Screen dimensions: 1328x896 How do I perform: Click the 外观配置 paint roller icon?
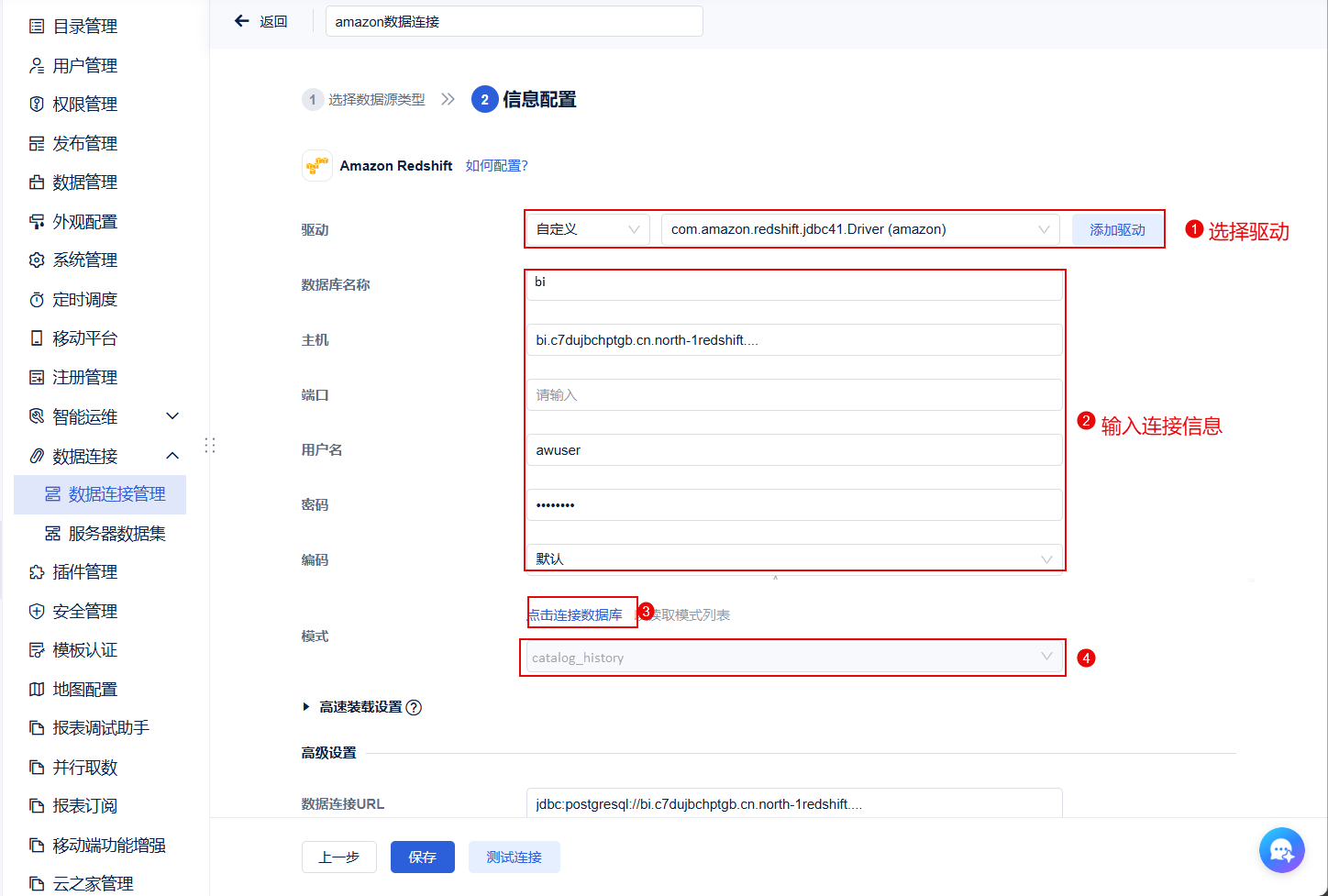[37, 221]
